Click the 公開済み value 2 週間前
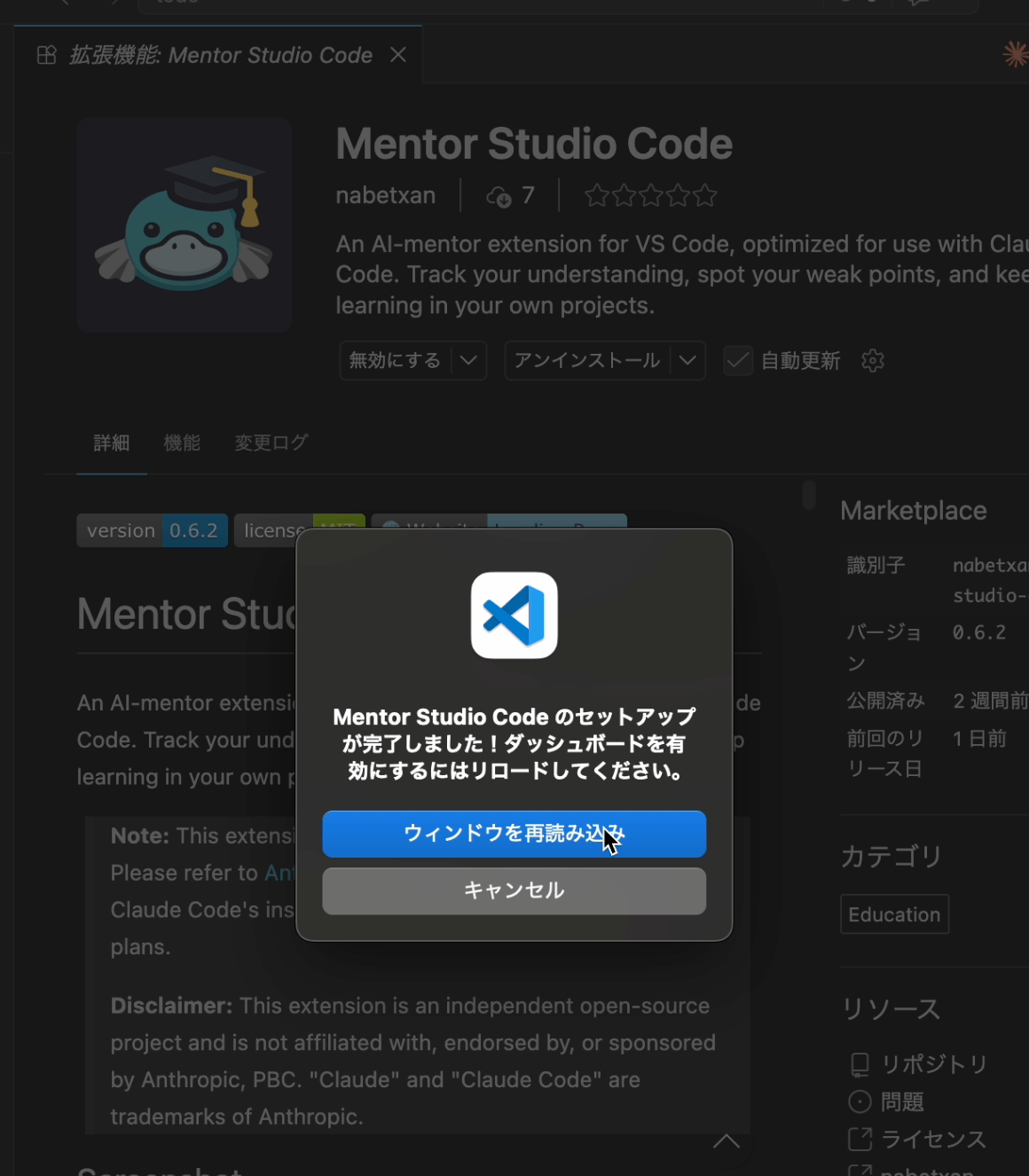The width and height of the screenshot is (1029, 1176). [x=990, y=701]
